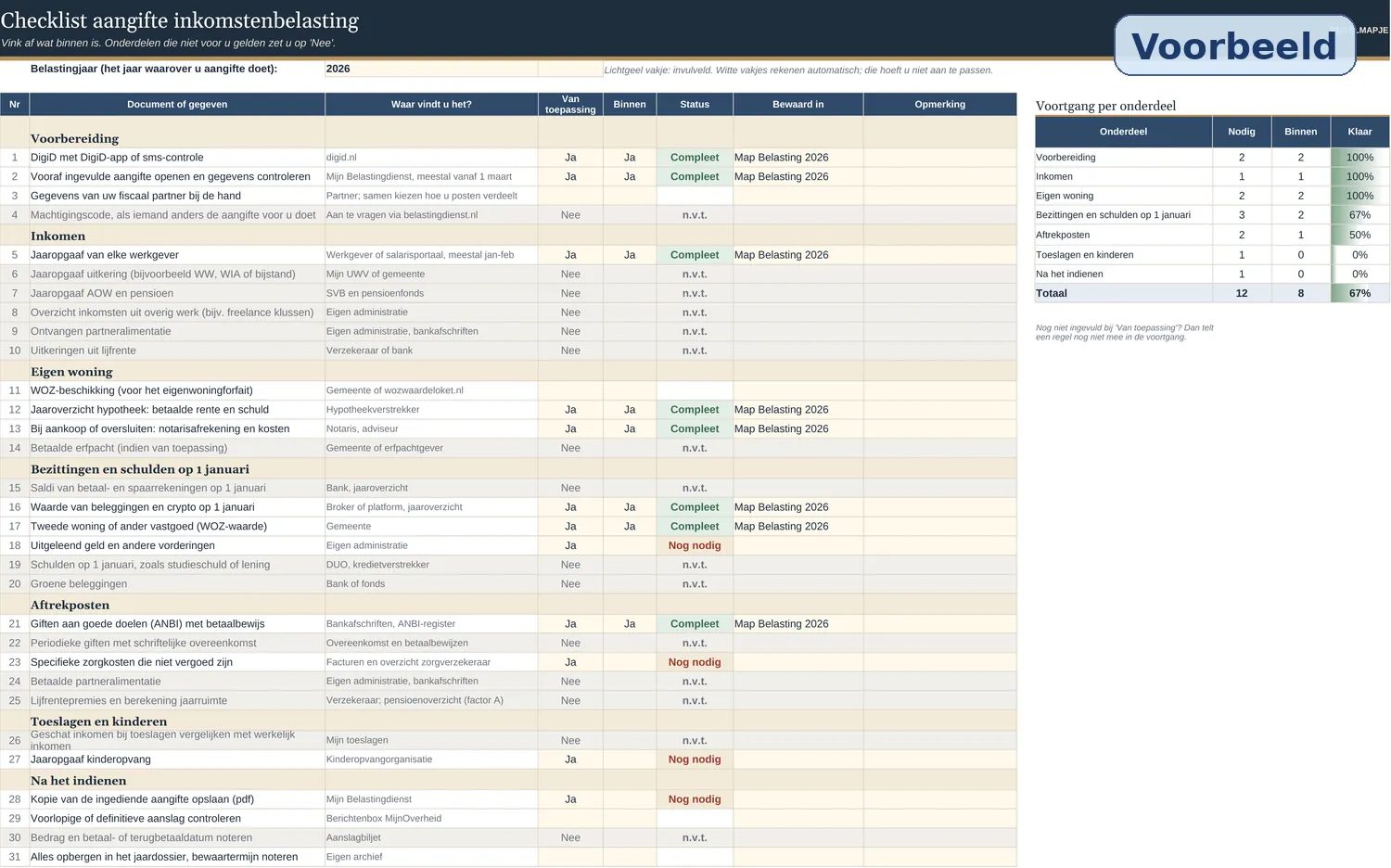Click the 'Status' column header
The width and height of the screenshot is (1391, 868).
[x=695, y=105]
